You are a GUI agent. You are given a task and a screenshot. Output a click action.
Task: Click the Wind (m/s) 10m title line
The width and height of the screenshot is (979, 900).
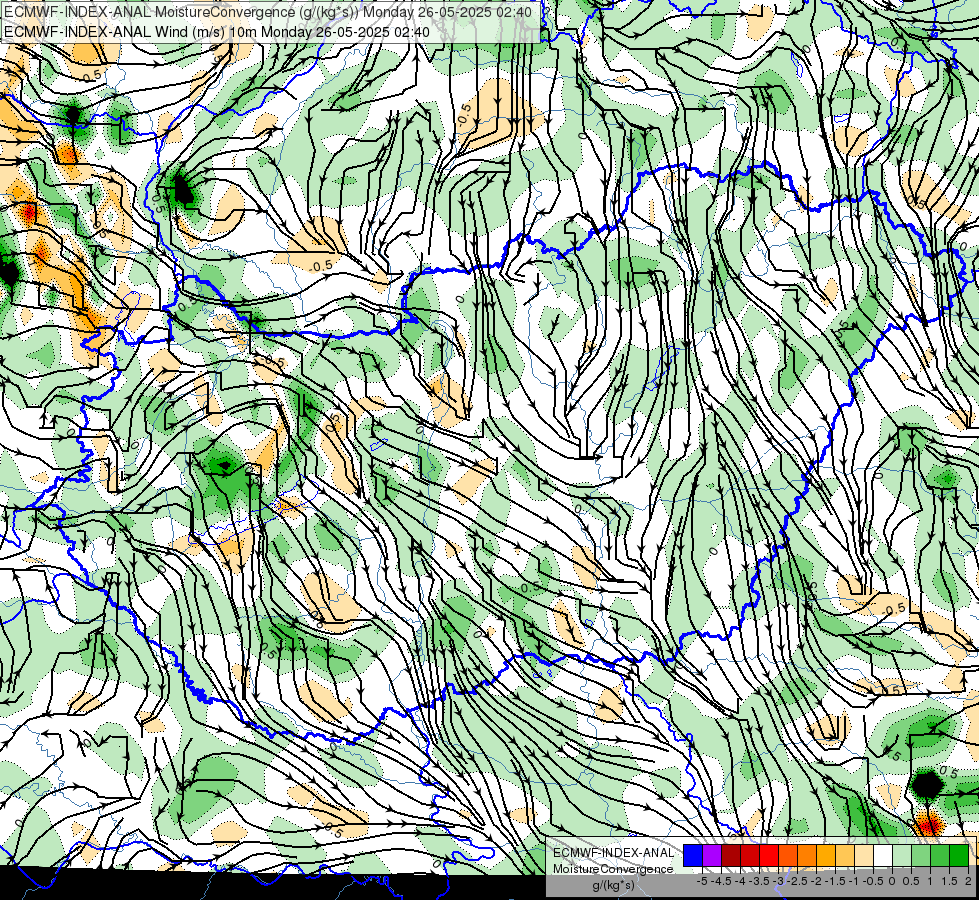tap(217, 32)
